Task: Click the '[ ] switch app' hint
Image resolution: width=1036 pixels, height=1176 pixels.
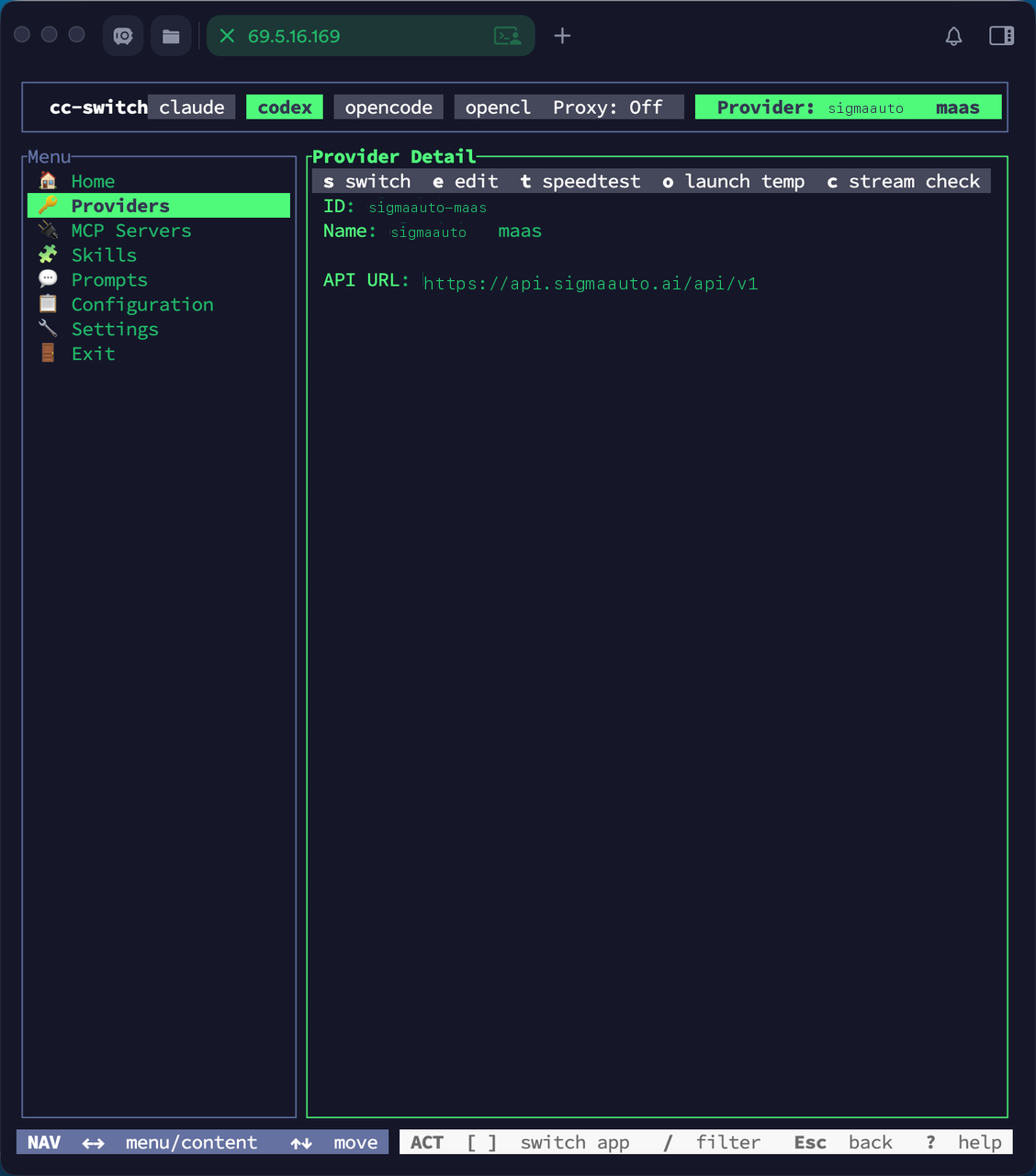Action: (x=548, y=1142)
